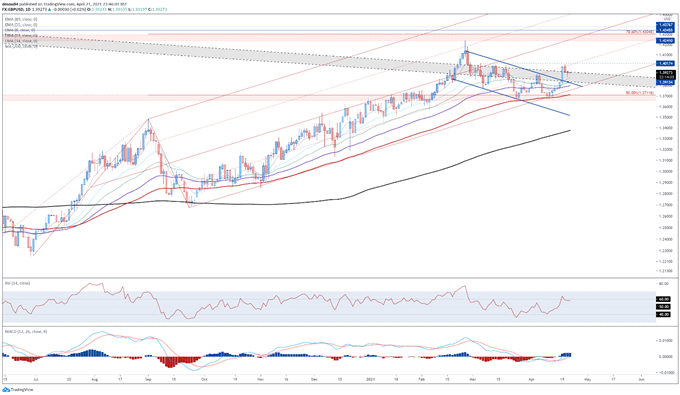Click the 78.60% Fibonacci level label
This screenshot has width=680, height=395.
tap(640, 32)
